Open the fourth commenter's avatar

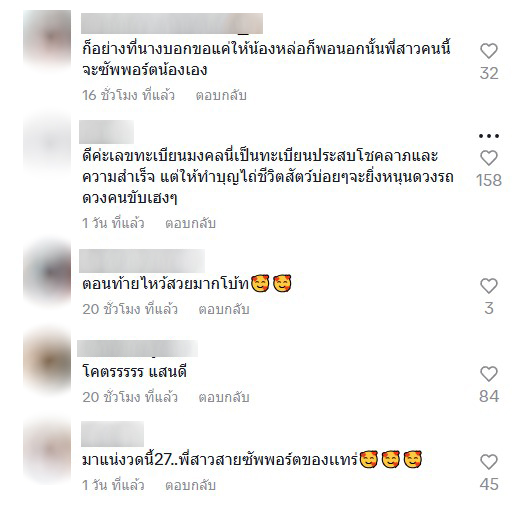tap(47, 361)
